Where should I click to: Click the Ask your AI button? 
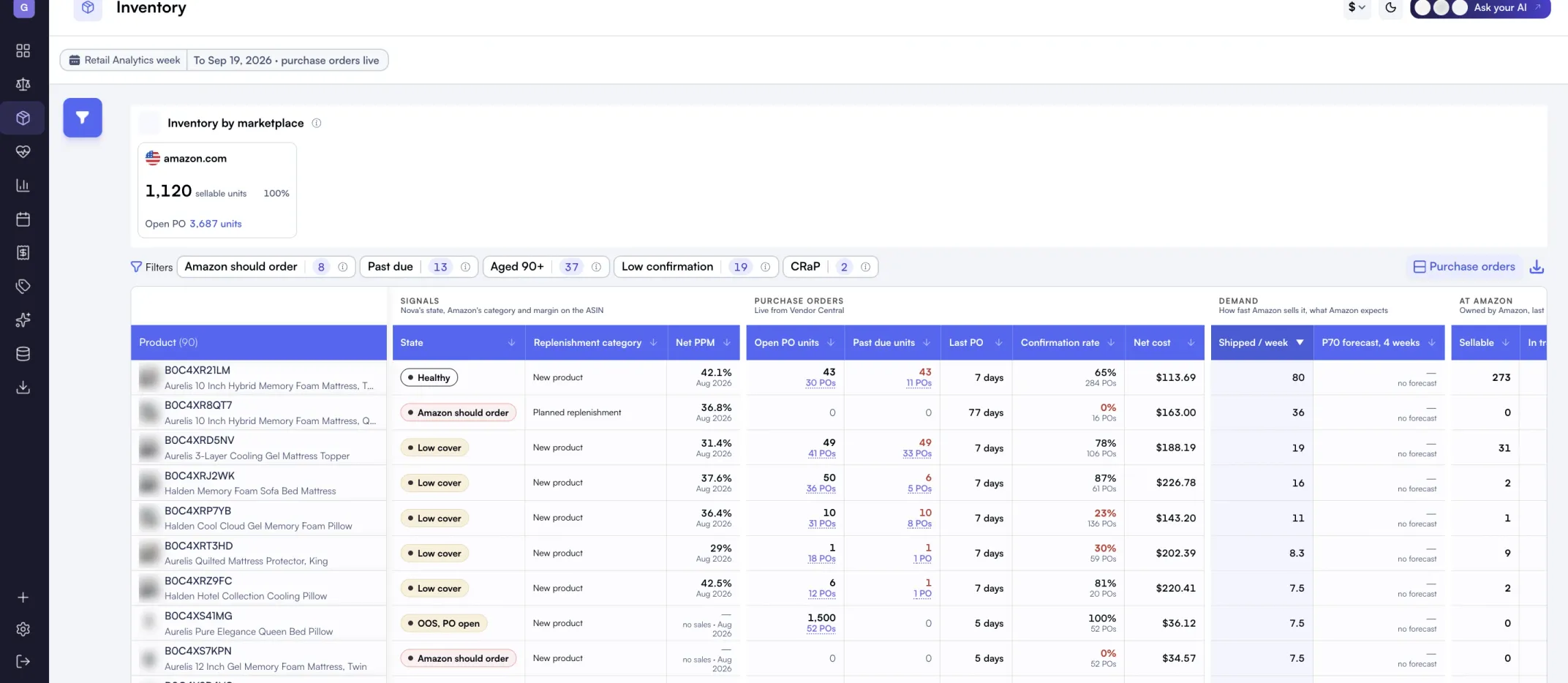tap(1480, 8)
